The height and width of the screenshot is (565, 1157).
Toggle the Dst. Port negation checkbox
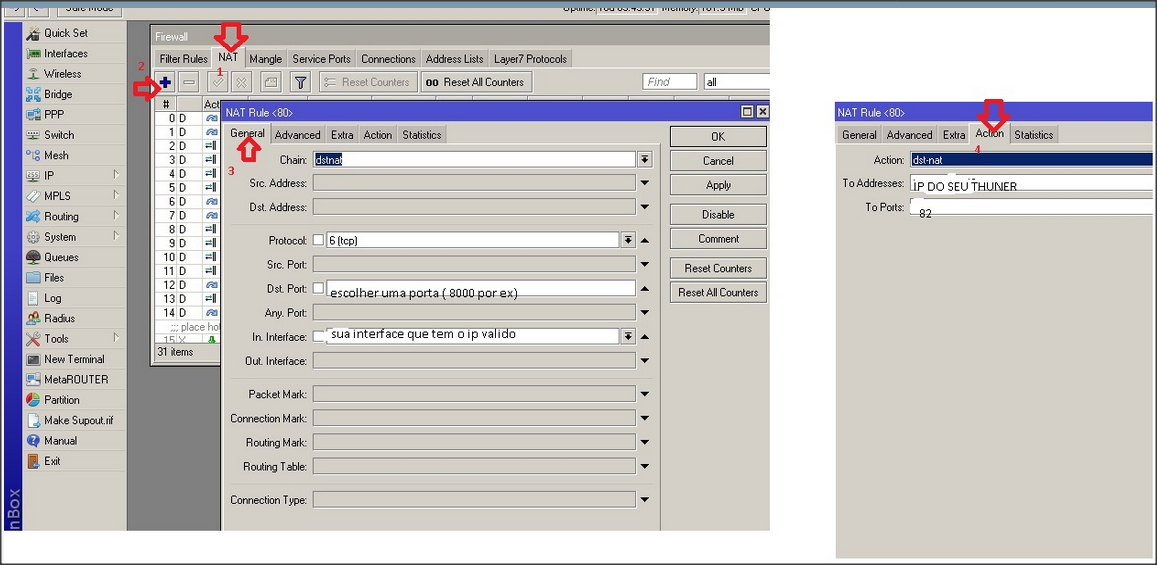click(x=318, y=288)
